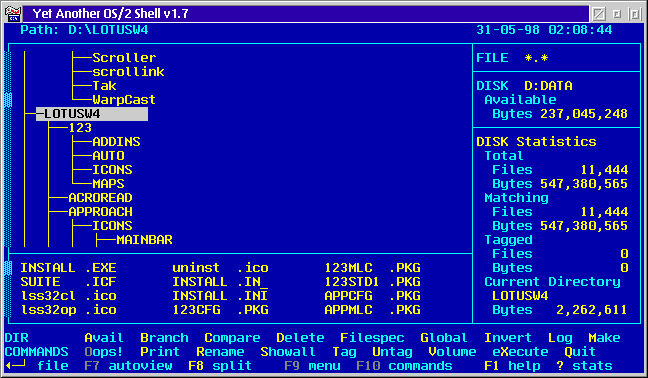The width and height of the screenshot is (648, 378).
Task: Select file uninst .ico
Action: pos(220,268)
